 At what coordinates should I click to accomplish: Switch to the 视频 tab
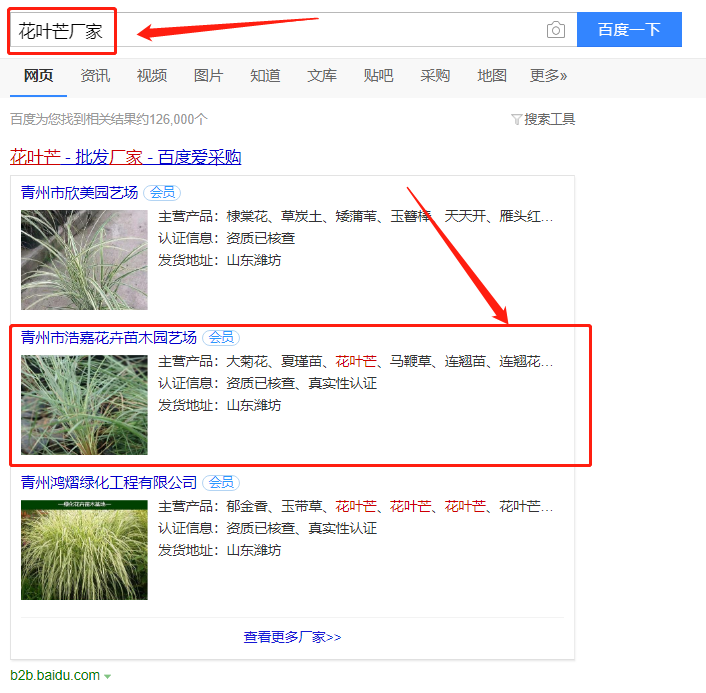point(152,76)
